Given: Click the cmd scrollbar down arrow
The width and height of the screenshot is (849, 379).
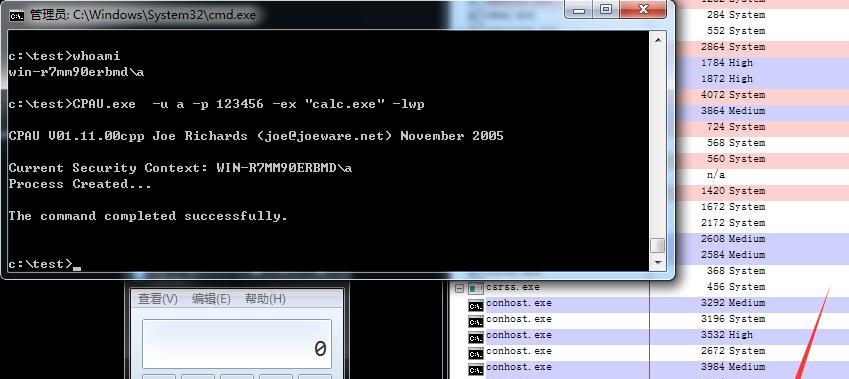Looking at the screenshot, I should [658, 263].
